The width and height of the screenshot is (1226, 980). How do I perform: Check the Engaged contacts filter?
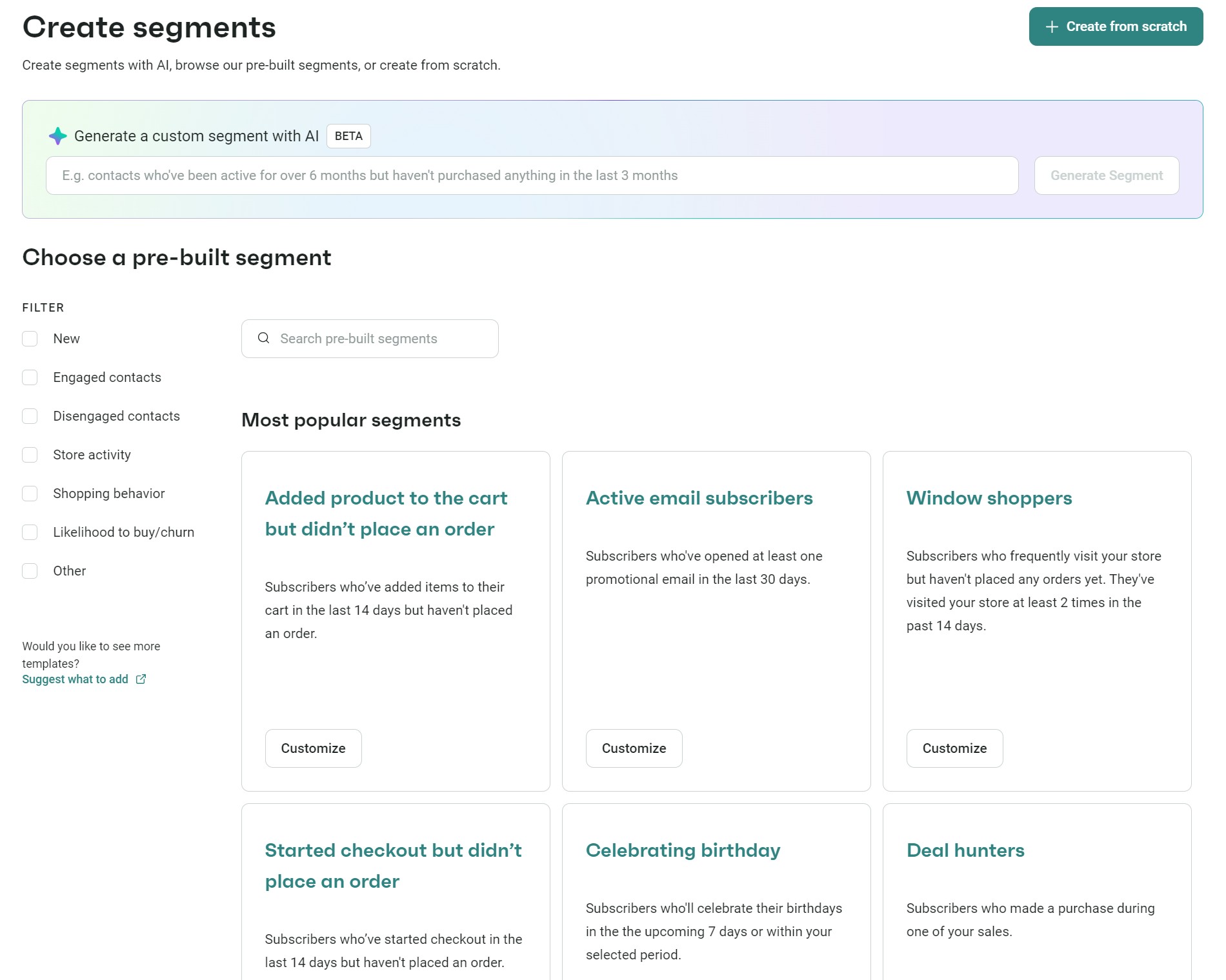tap(30, 377)
